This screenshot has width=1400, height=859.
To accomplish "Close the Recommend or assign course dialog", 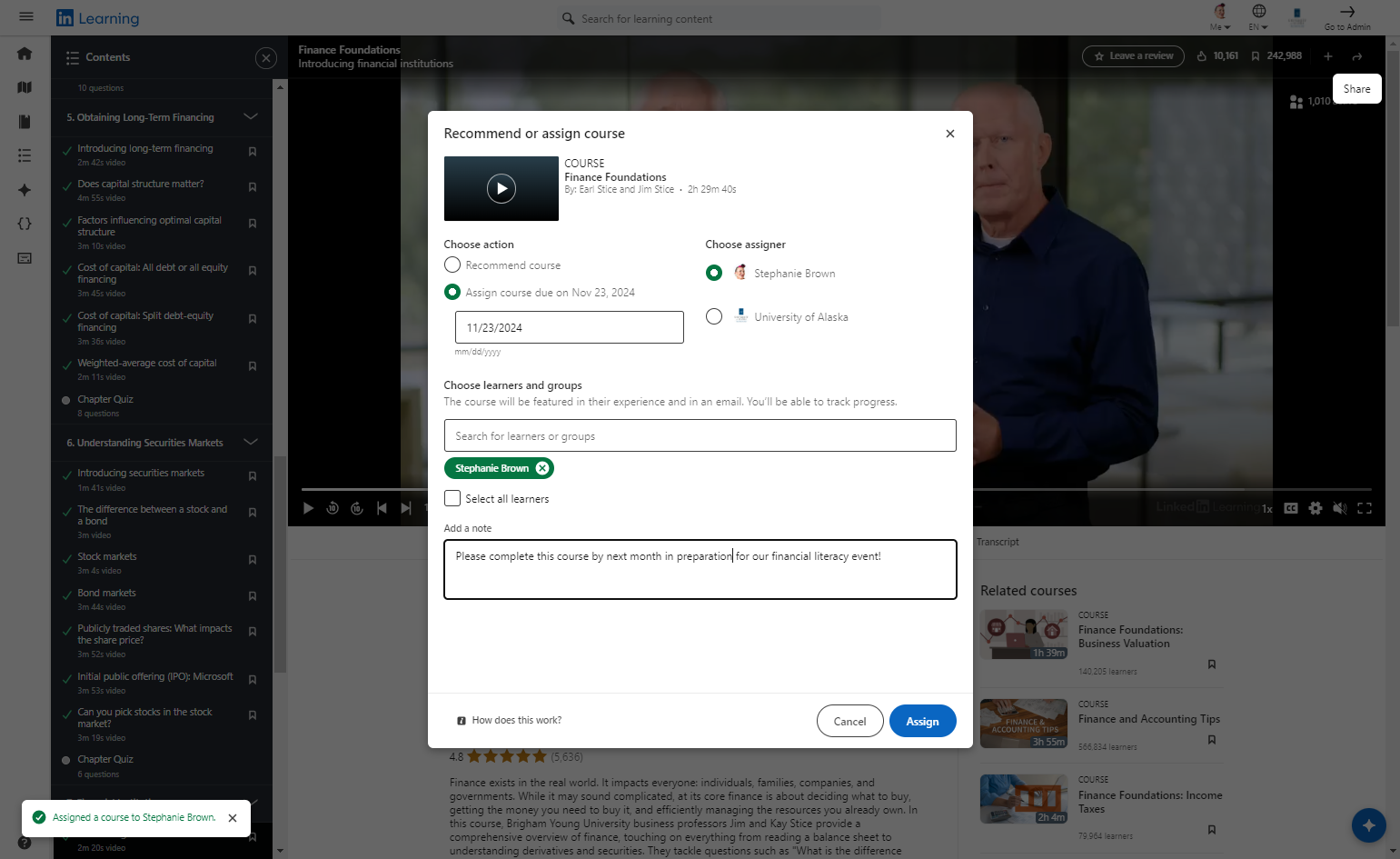I will pos(950,134).
